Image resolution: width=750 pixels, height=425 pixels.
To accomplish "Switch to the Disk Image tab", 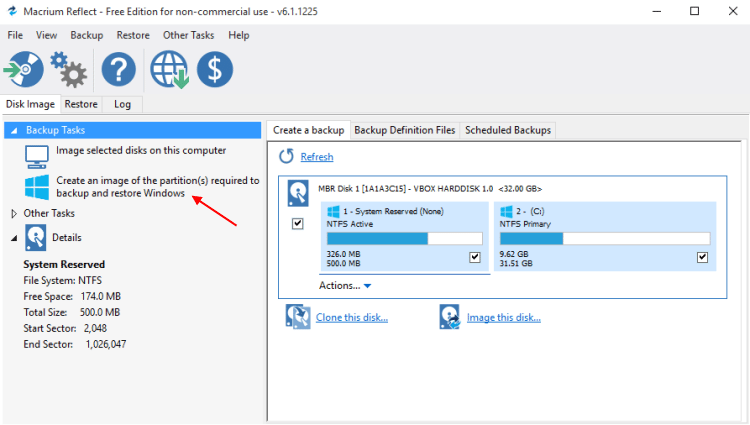I will pyautogui.click(x=30, y=104).
